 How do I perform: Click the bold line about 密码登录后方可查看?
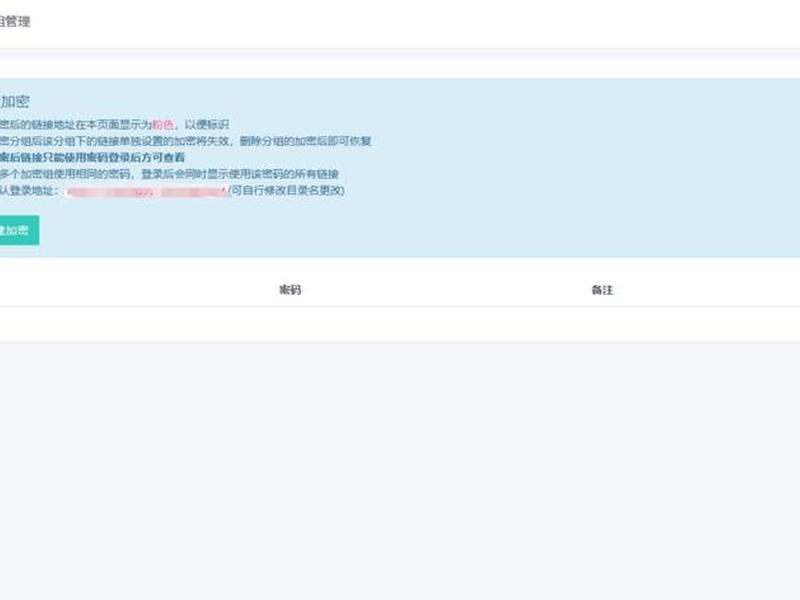[92, 158]
